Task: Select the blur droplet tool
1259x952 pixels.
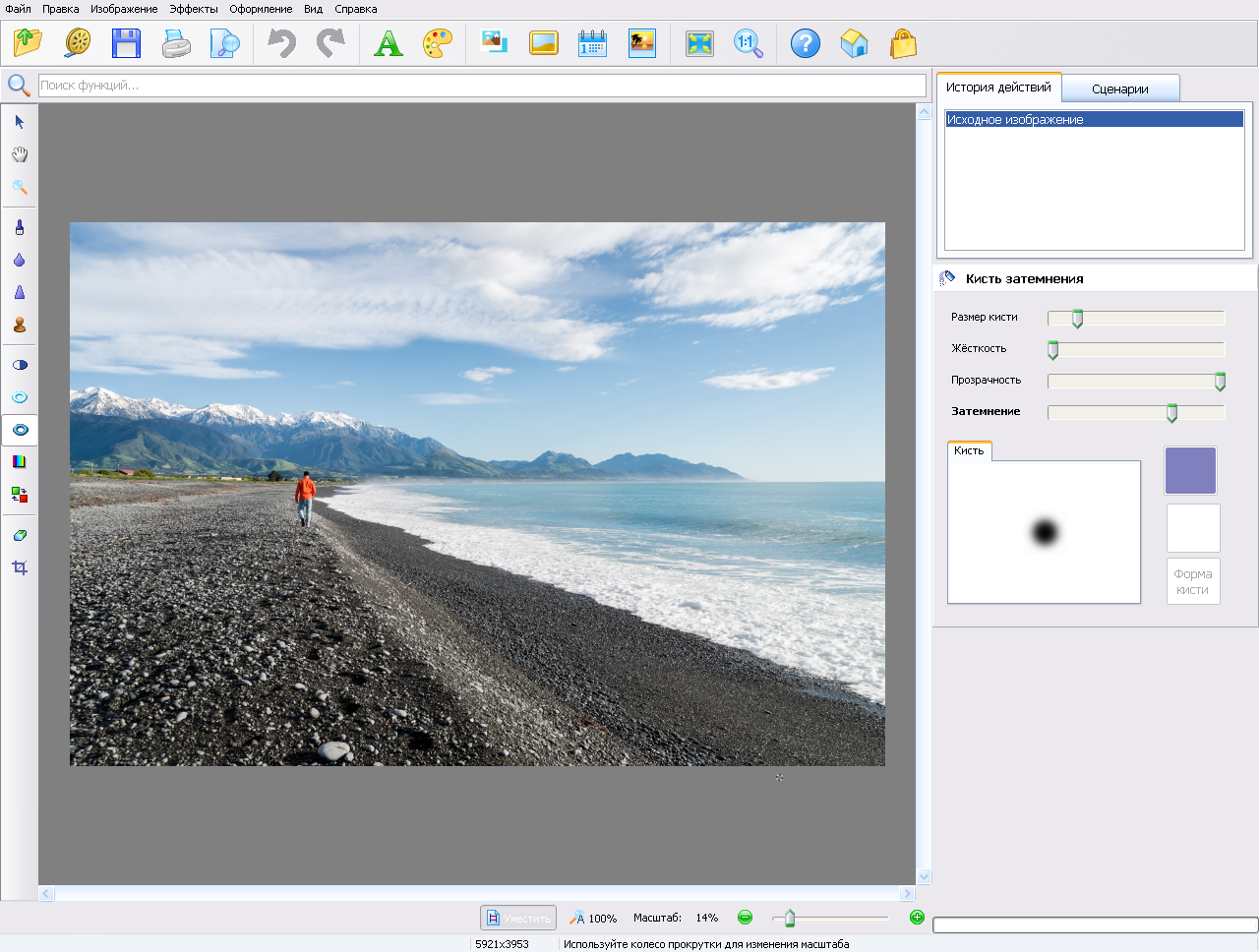Action: [20, 260]
